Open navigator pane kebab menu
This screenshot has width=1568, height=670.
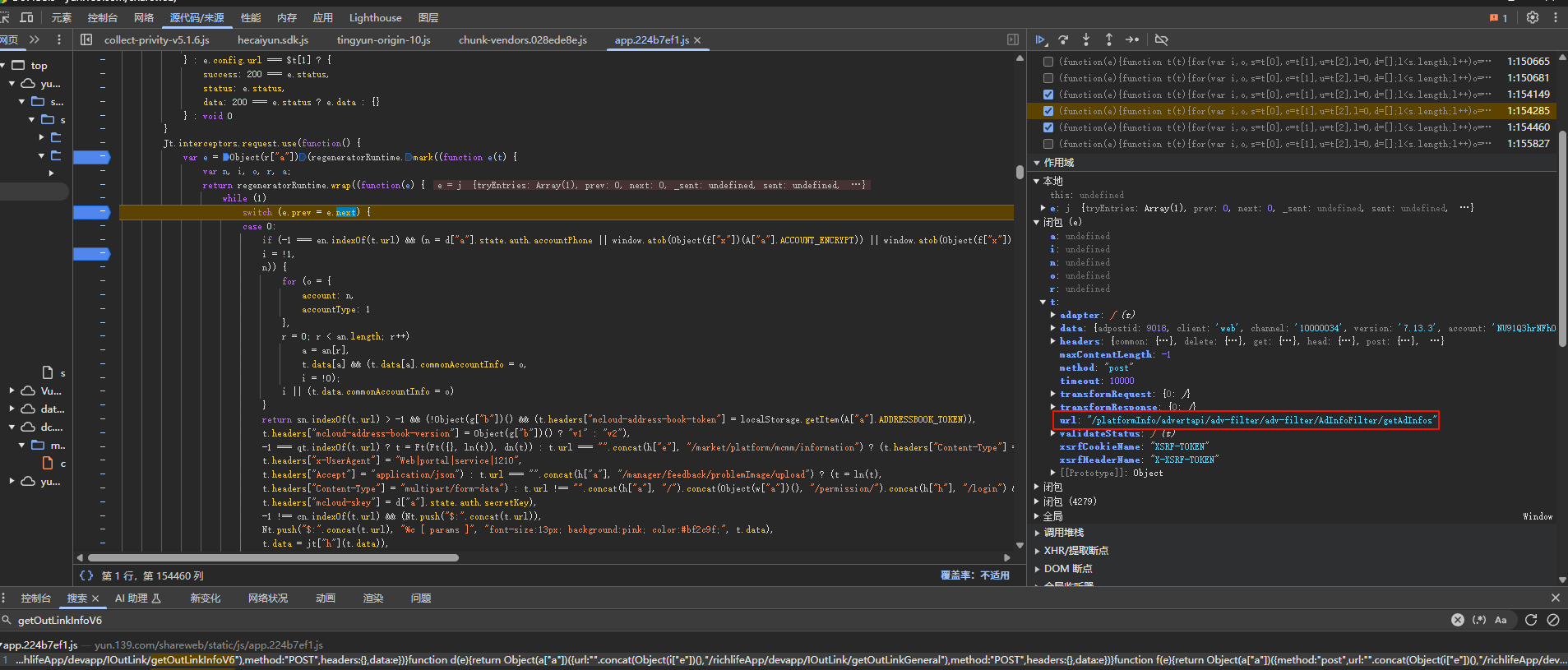tap(59, 39)
